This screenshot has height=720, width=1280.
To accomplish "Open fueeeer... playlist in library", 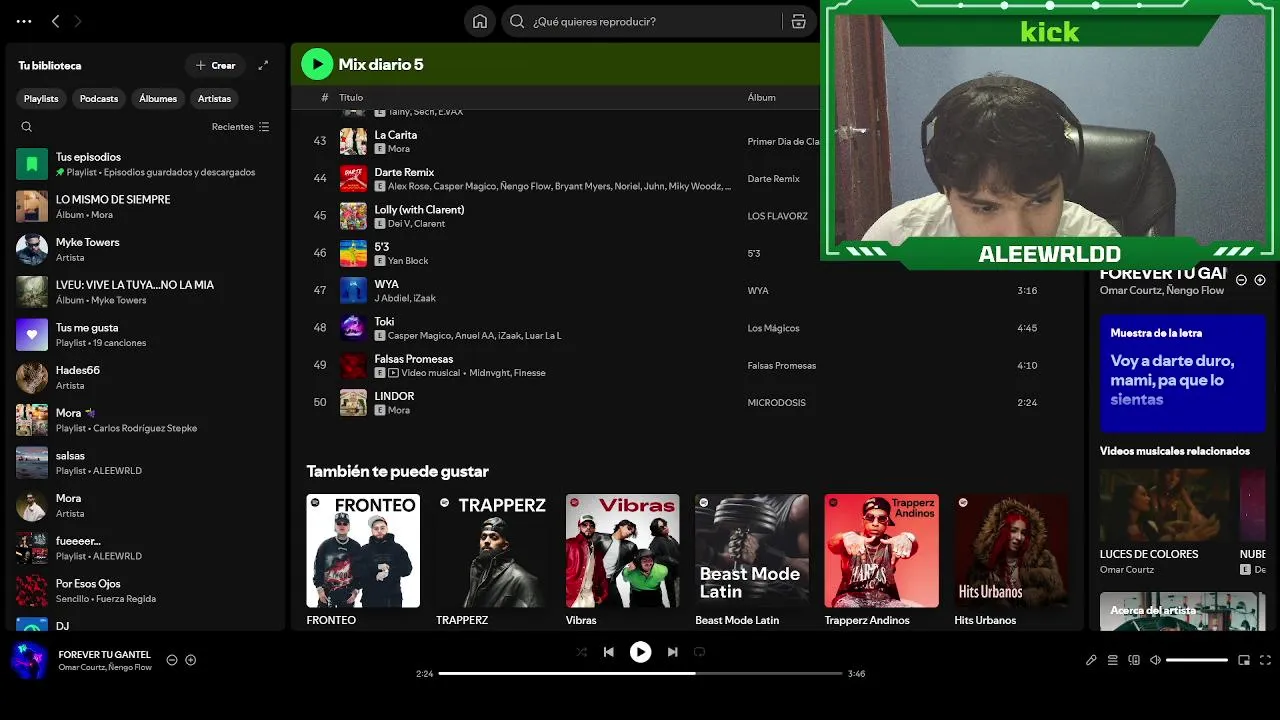I will click(x=145, y=548).
